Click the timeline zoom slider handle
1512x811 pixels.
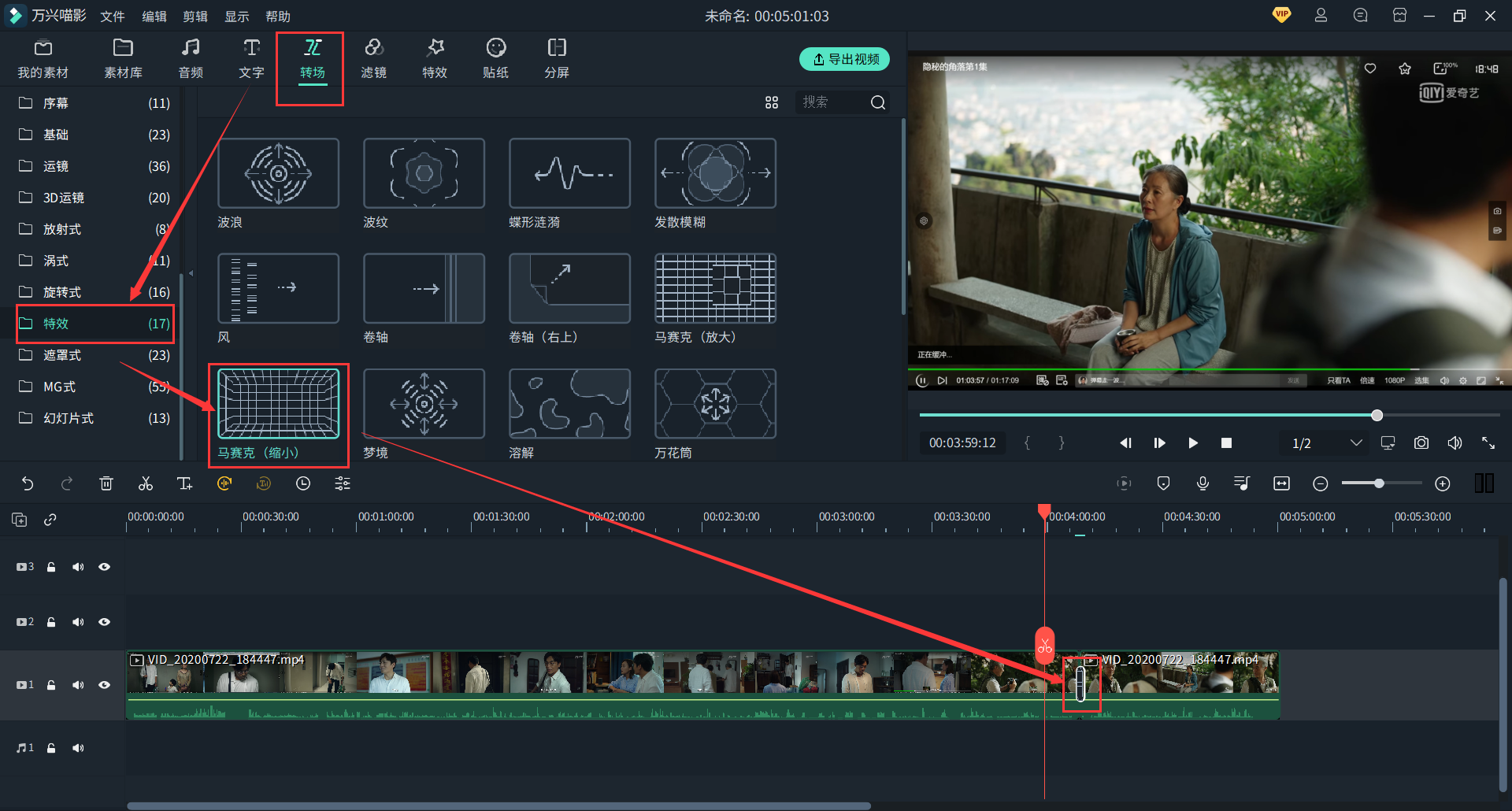point(1379,483)
